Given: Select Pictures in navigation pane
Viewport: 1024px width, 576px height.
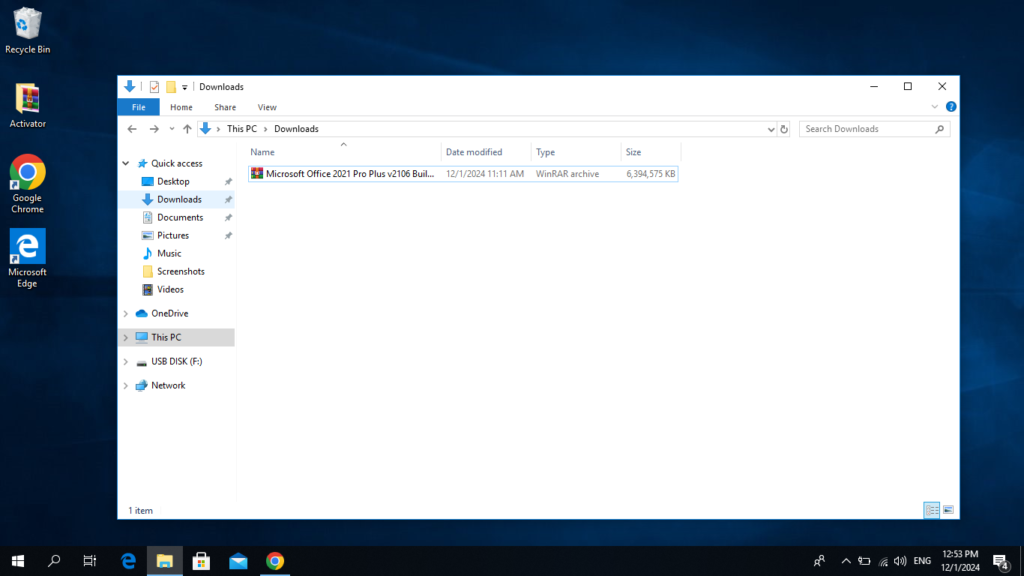Looking at the screenshot, I should [x=172, y=235].
